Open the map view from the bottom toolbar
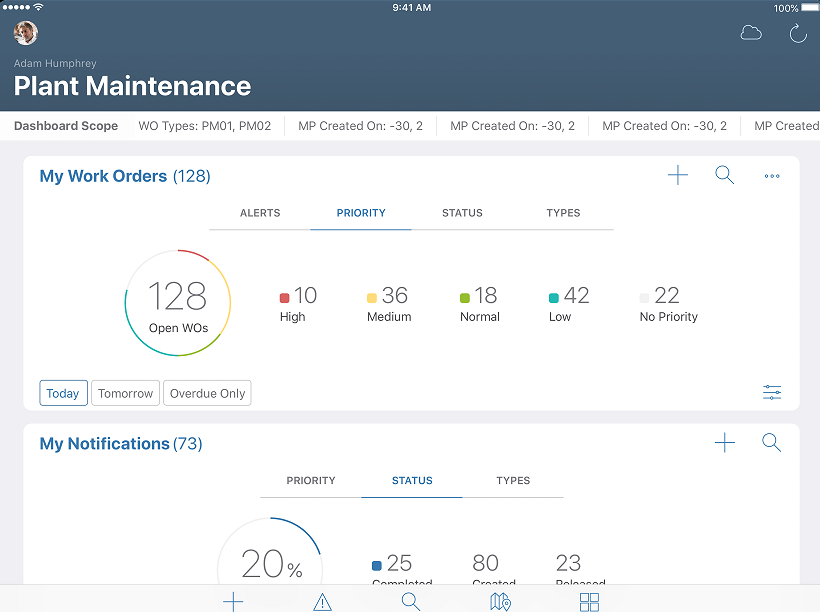 point(499,601)
